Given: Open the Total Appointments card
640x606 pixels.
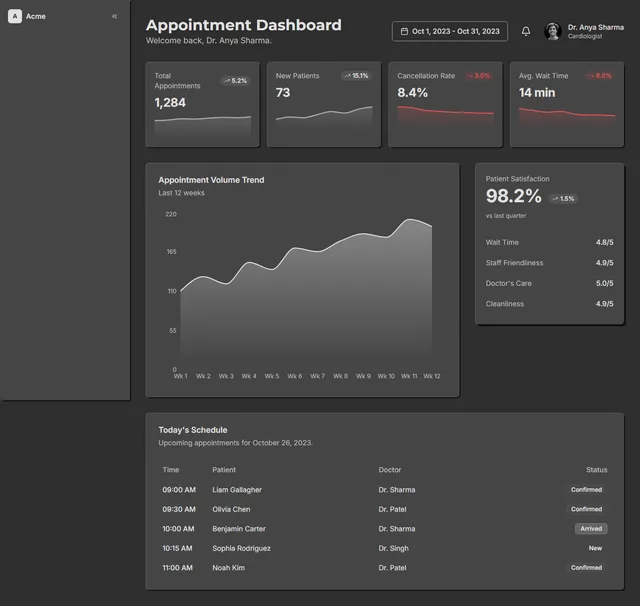Looking at the screenshot, I should coord(202,104).
